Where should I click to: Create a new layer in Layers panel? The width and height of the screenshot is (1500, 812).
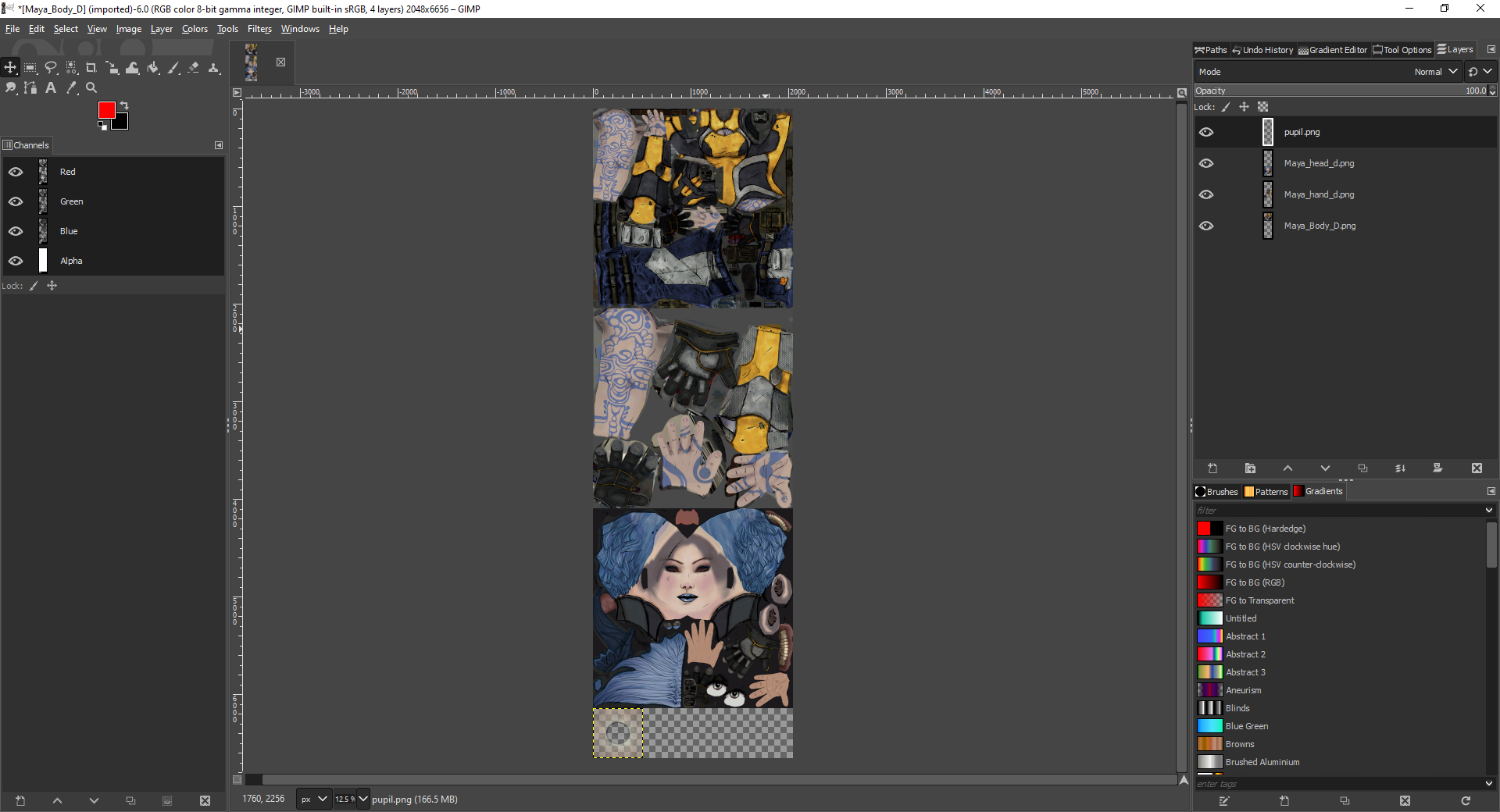pyautogui.click(x=1212, y=468)
